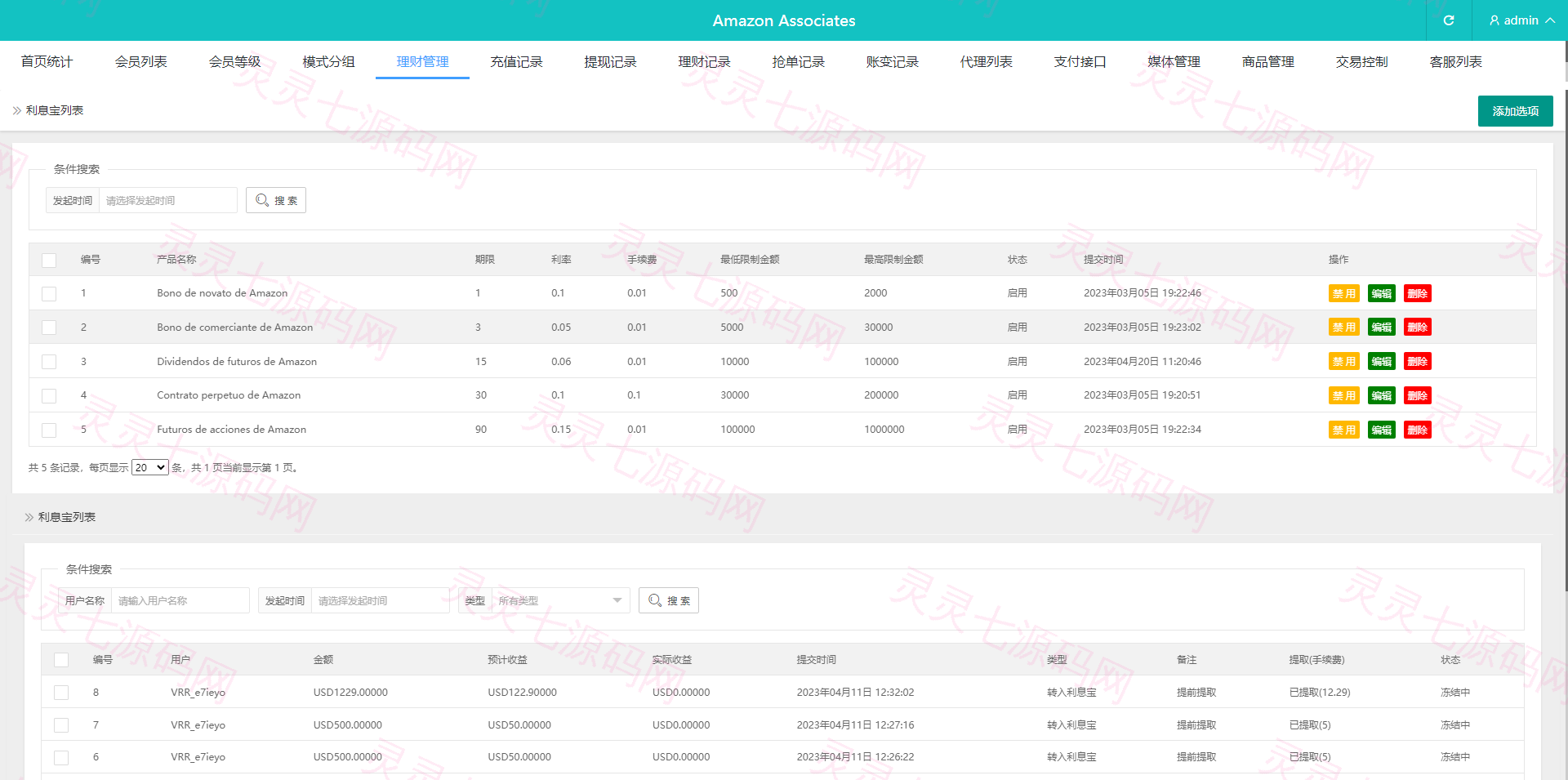
Task: Click the user VRR_e7ieyo in row 7
Action: 198,724
